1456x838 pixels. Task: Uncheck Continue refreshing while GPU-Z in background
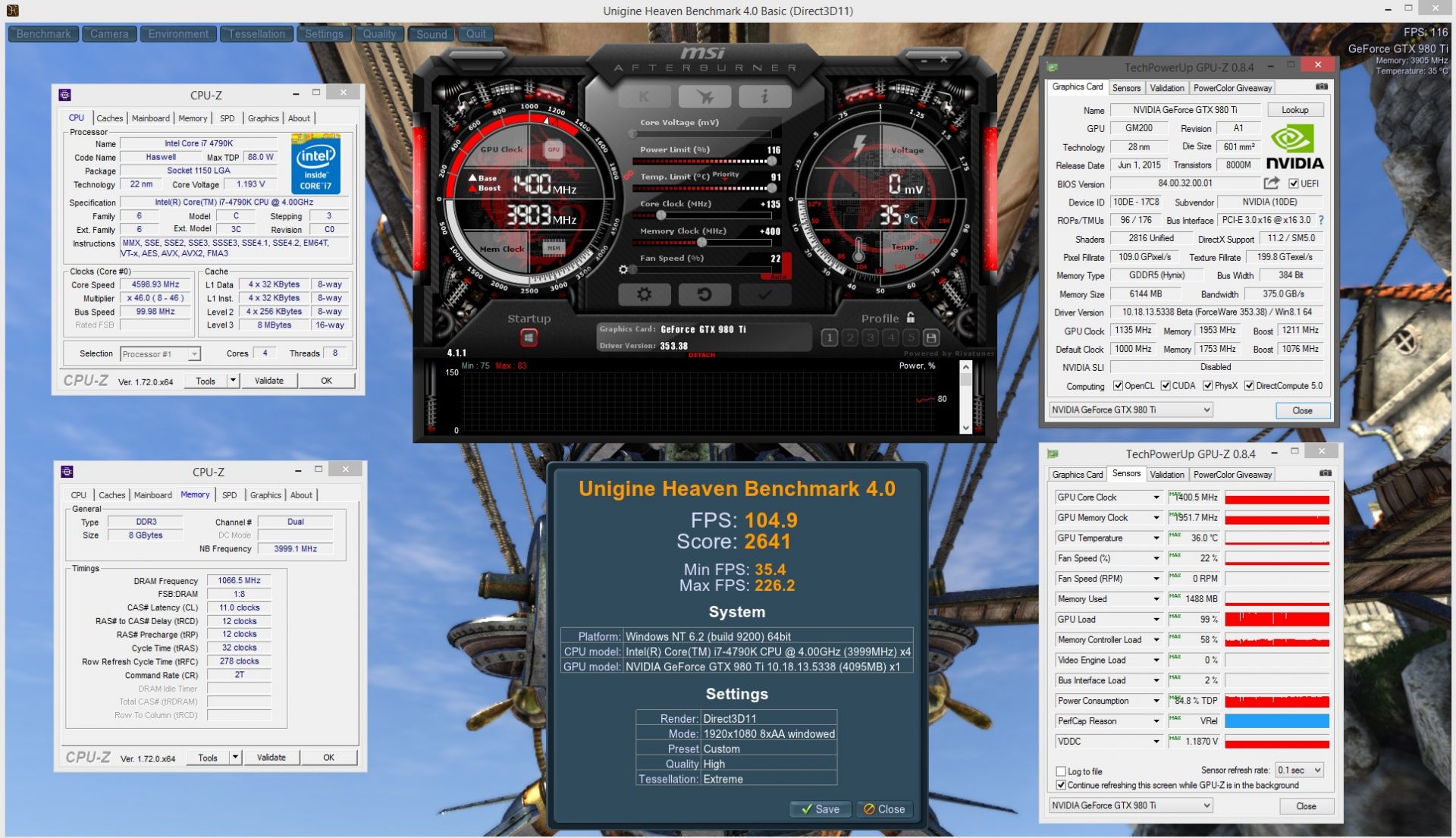pyautogui.click(x=1061, y=785)
